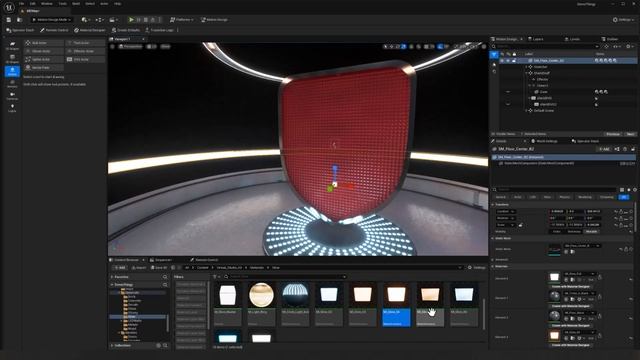Select the All filter in Details panel
The image size is (640, 360).
tap(624, 197)
